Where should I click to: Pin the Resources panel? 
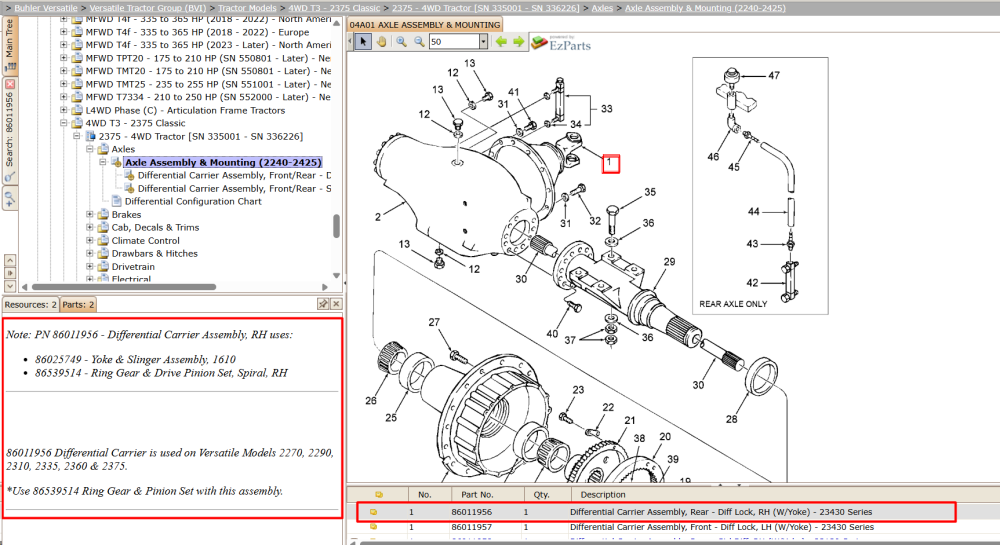[x=323, y=304]
